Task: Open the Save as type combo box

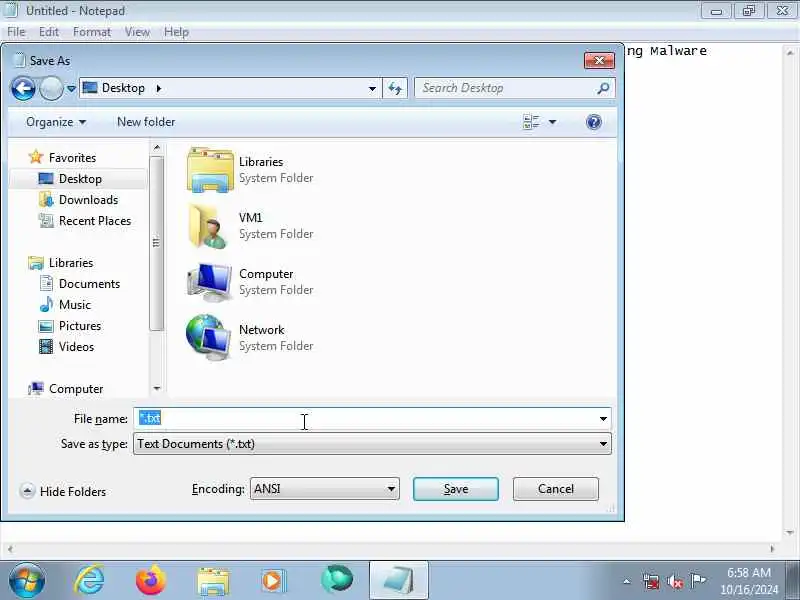Action: pyautogui.click(x=372, y=444)
